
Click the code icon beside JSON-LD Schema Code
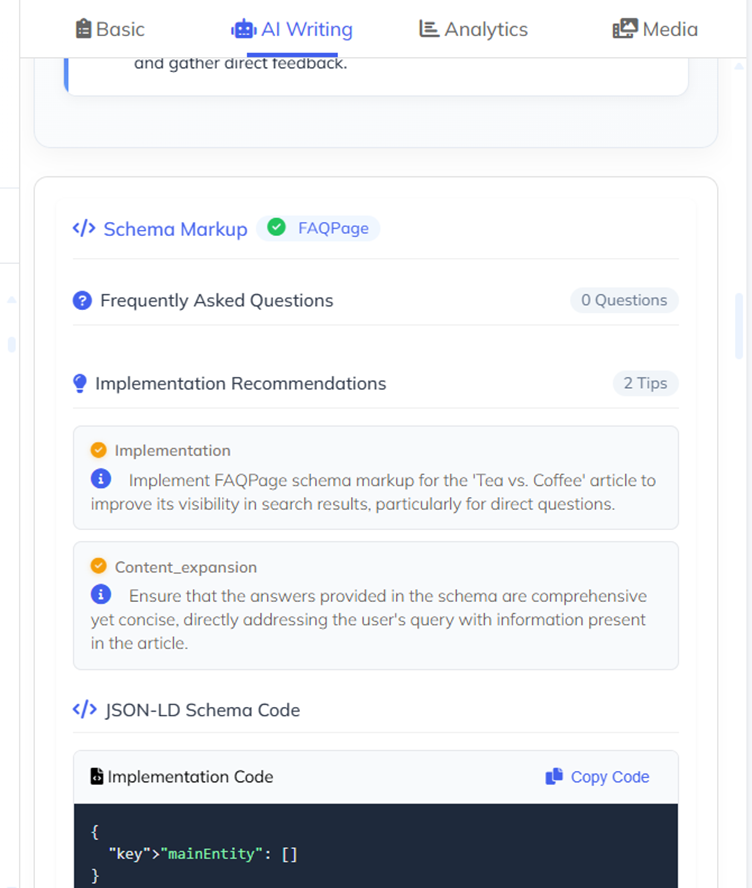84,710
